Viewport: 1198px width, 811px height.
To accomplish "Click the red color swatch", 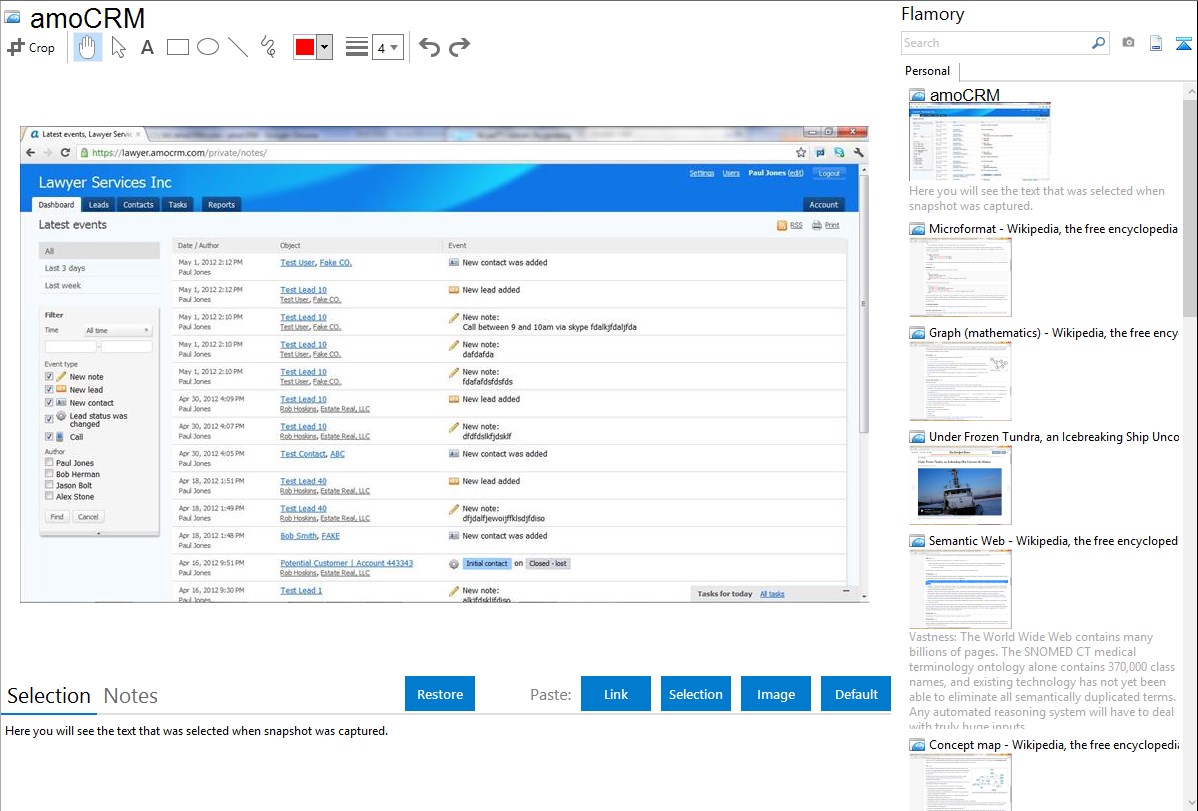I will pos(305,47).
